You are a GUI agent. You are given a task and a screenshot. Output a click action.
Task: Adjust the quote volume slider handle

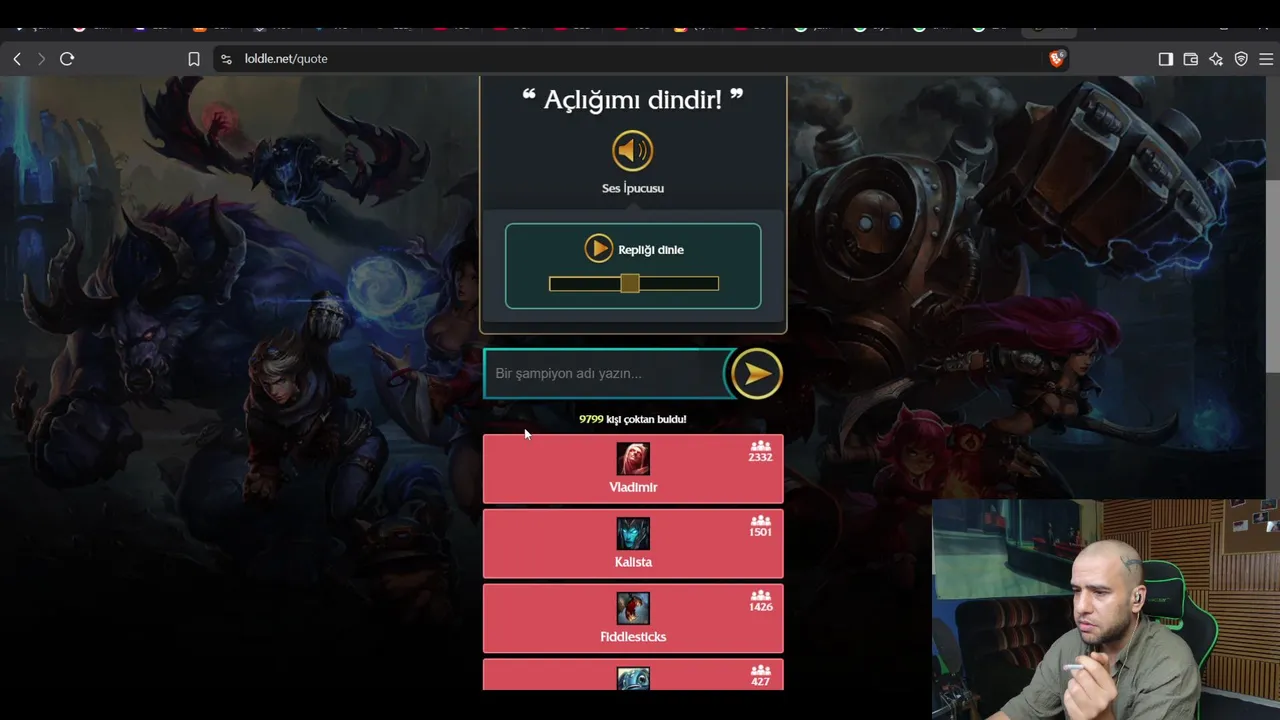(629, 284)
